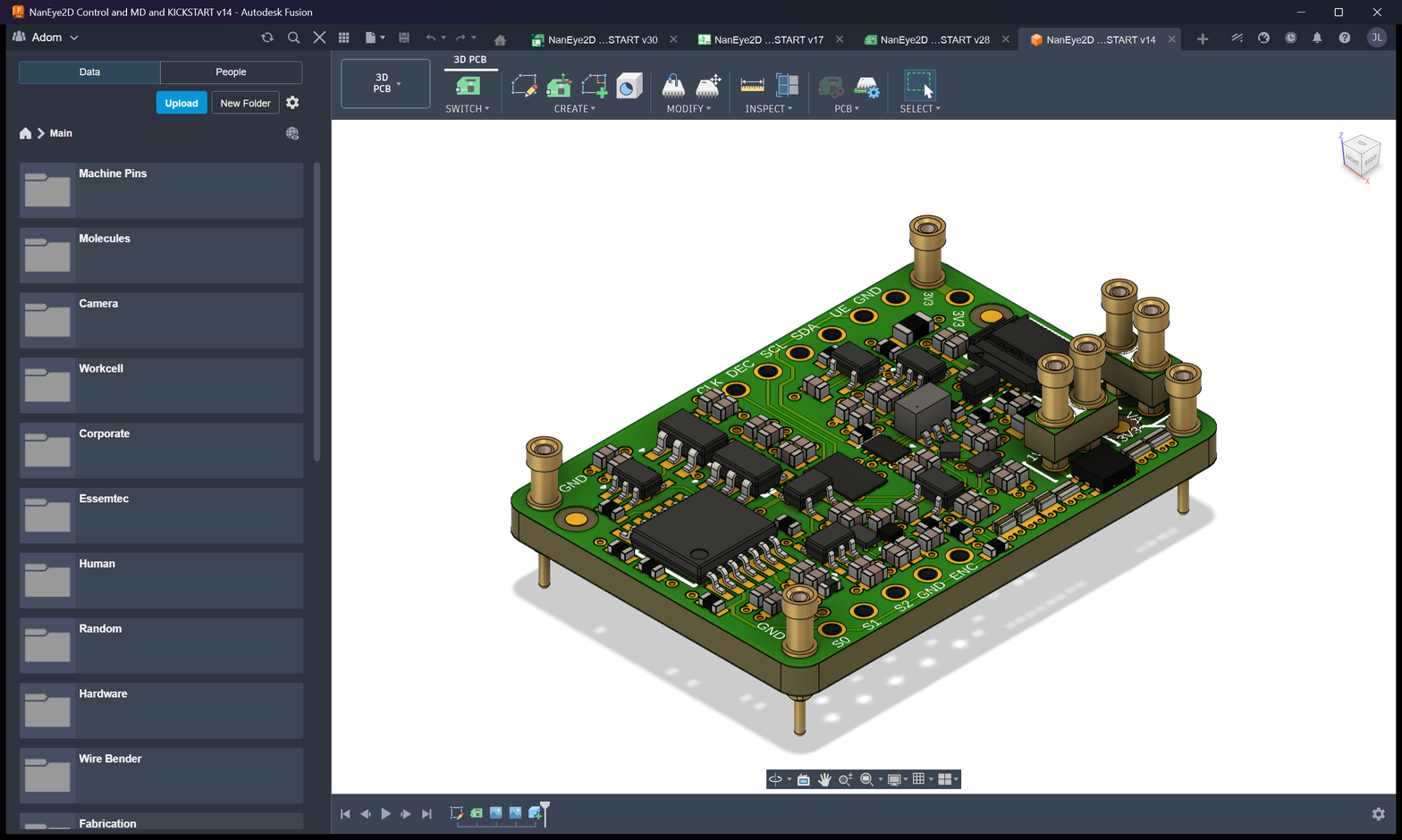Click the PCB settings gear chip icon

[866, 87]
